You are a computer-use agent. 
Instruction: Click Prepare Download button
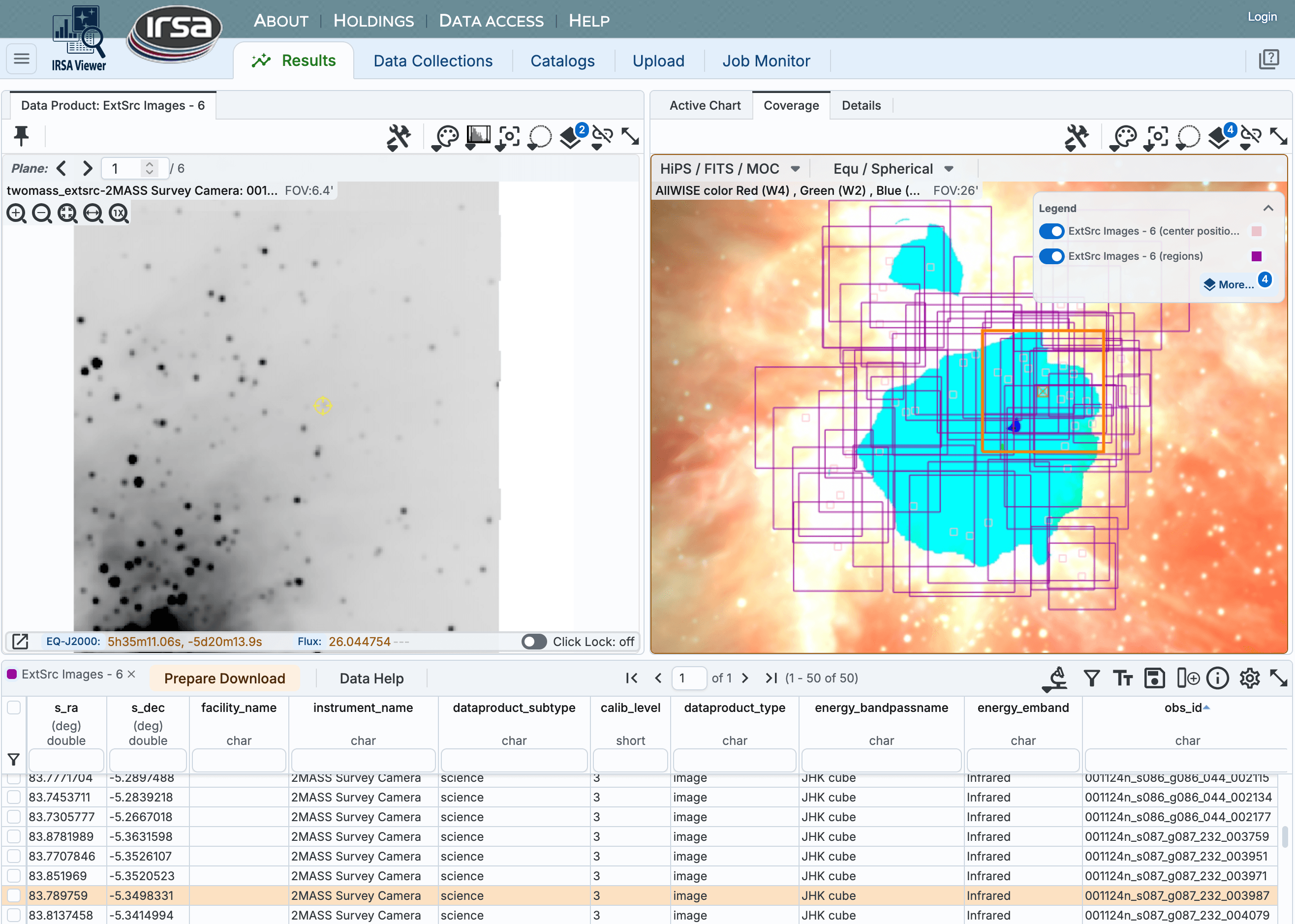click(225, 678)
